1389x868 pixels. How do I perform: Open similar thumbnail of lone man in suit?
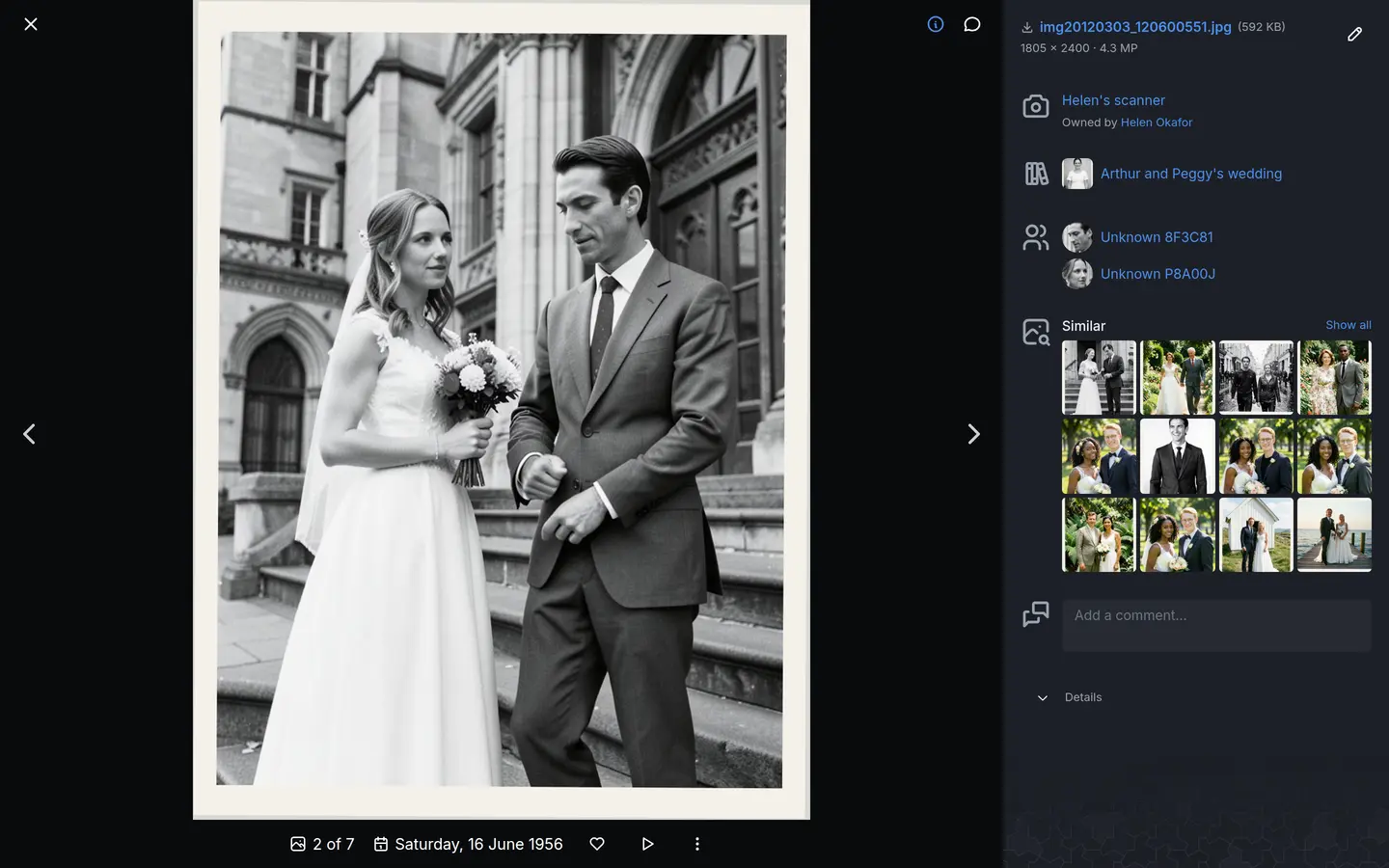(1178, 456)
